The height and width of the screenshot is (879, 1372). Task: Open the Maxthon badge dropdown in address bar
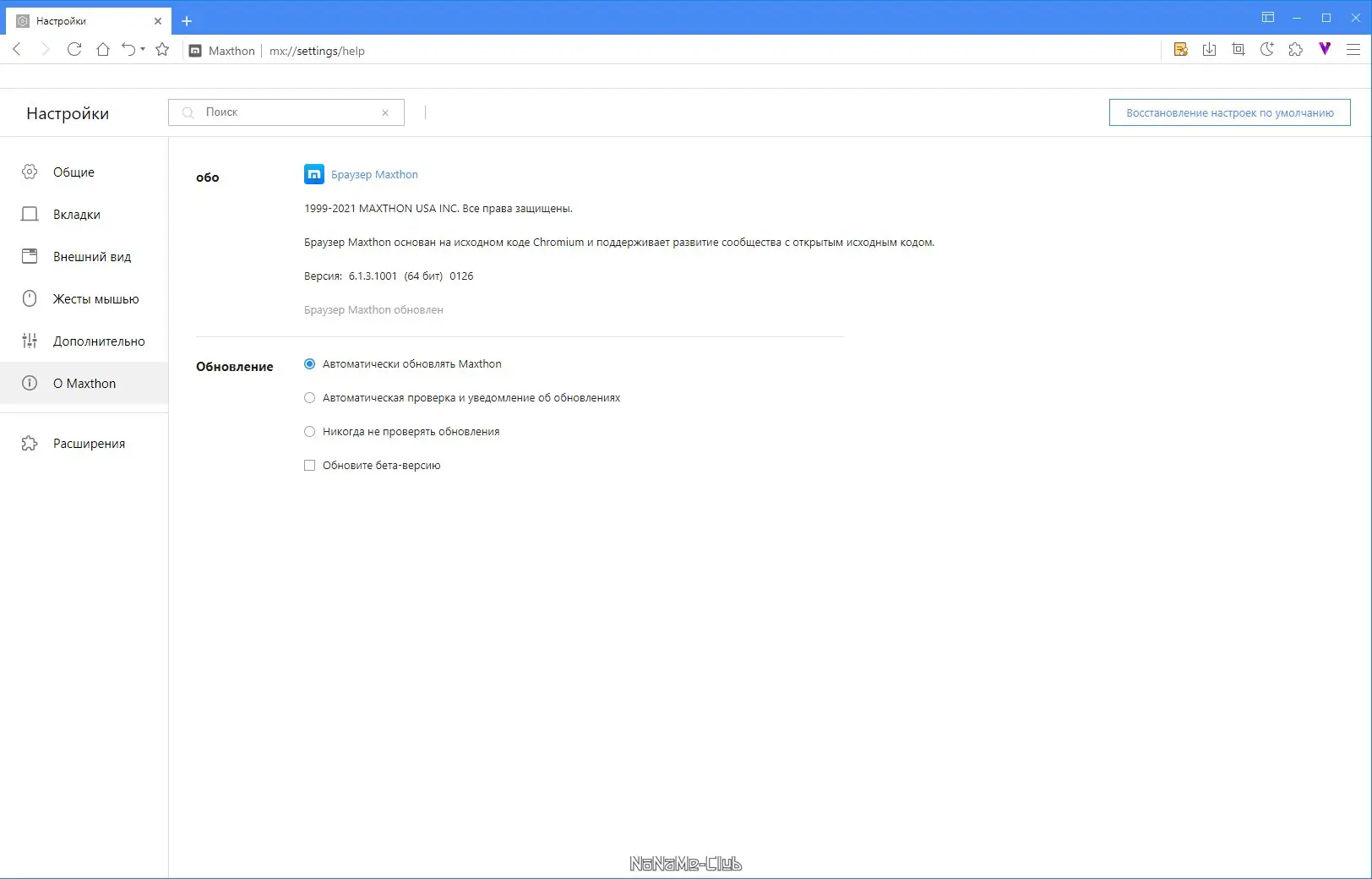221,51
